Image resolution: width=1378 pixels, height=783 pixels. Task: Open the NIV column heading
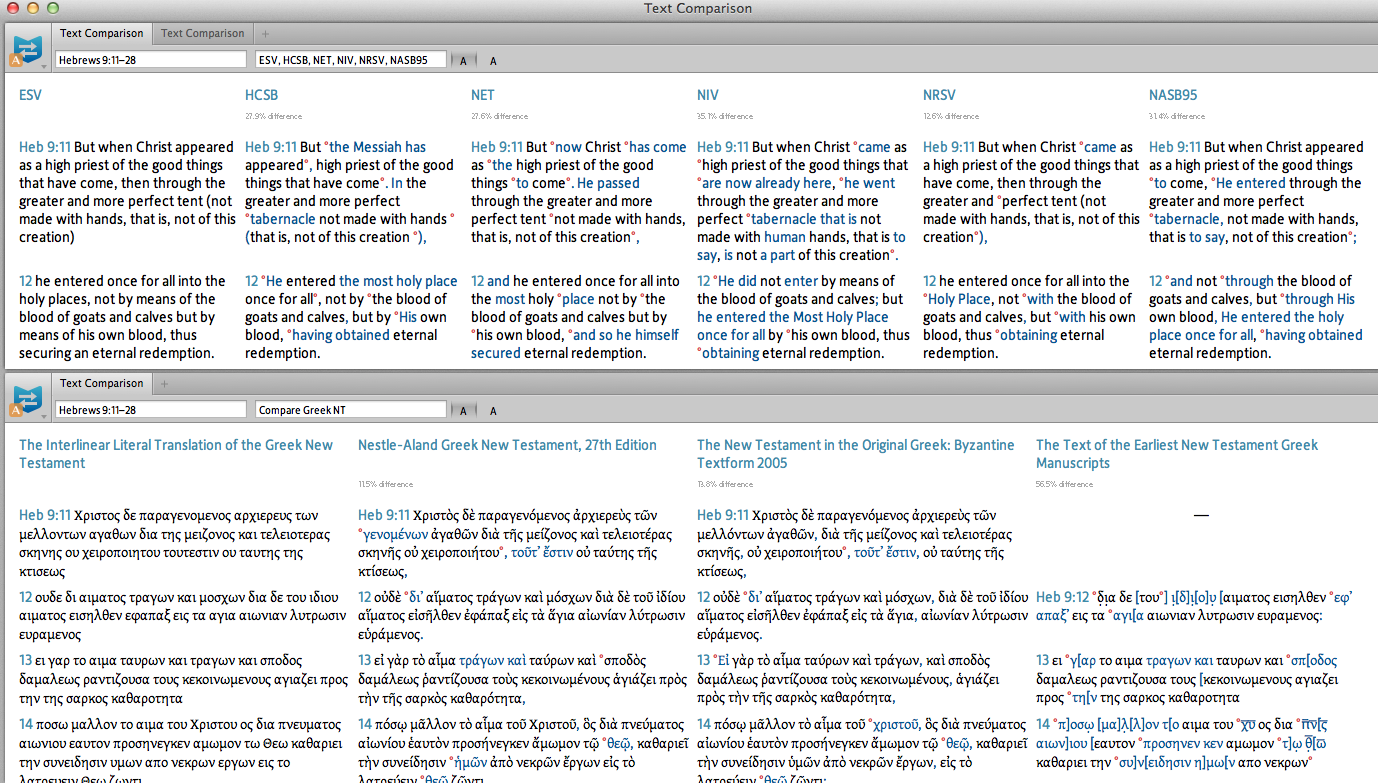click(x=708, y=95)
